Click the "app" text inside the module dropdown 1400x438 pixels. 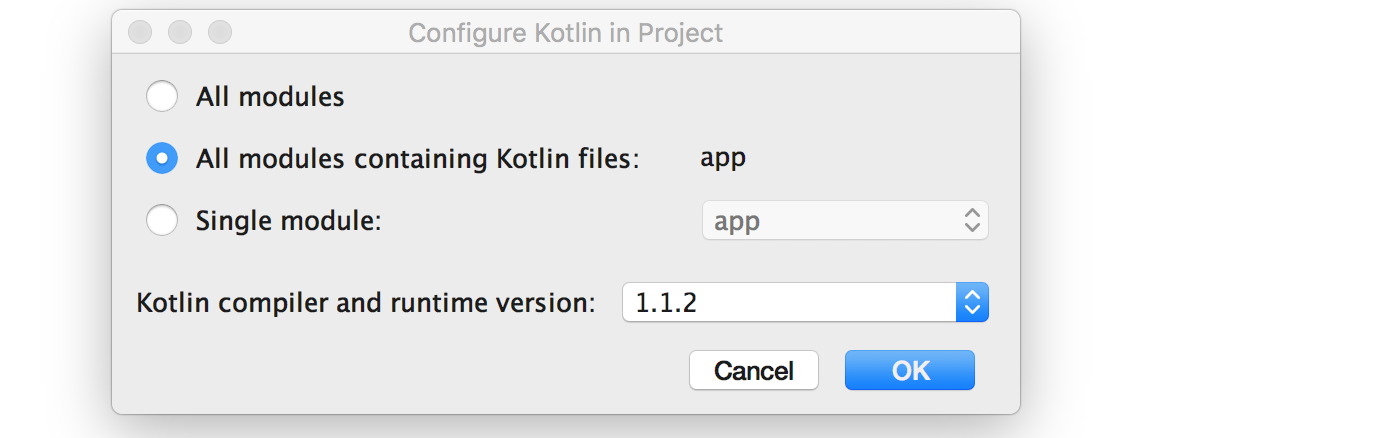point(737,221)
